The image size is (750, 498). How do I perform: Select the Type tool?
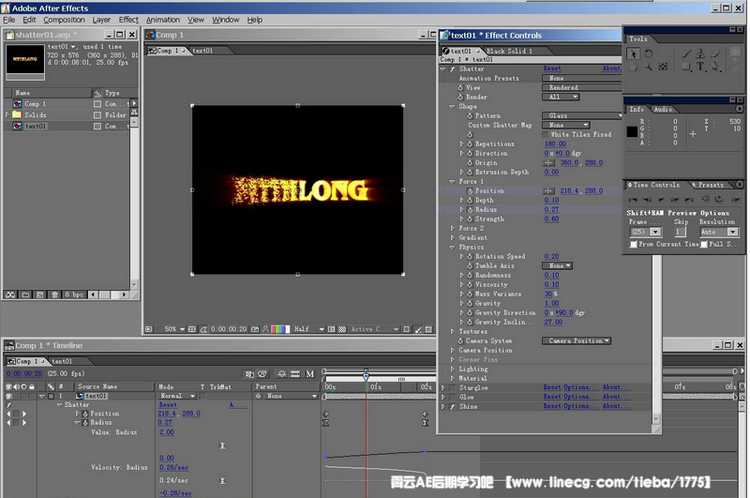tap(701, 67)
